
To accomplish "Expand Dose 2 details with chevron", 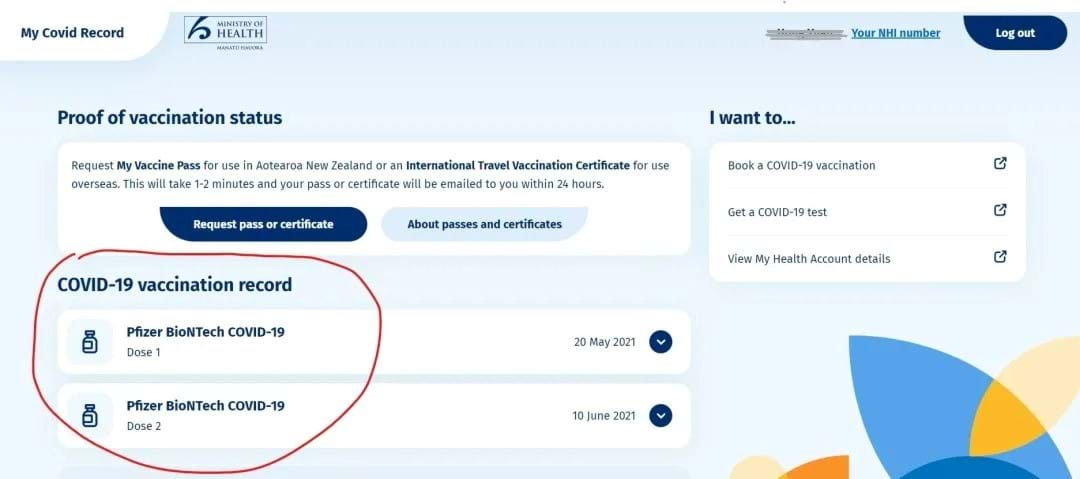I will 661,416.
